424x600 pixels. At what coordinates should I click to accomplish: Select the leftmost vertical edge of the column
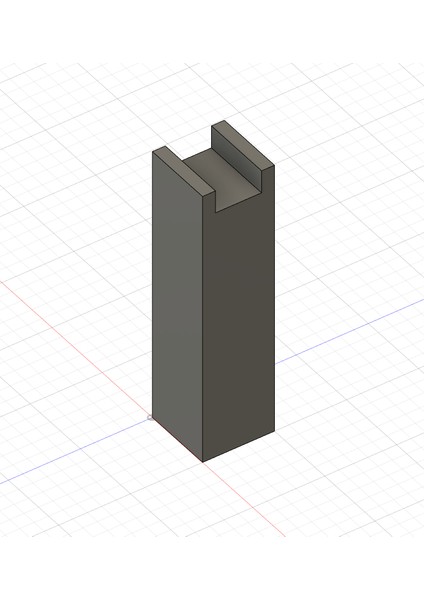point(152,285)
